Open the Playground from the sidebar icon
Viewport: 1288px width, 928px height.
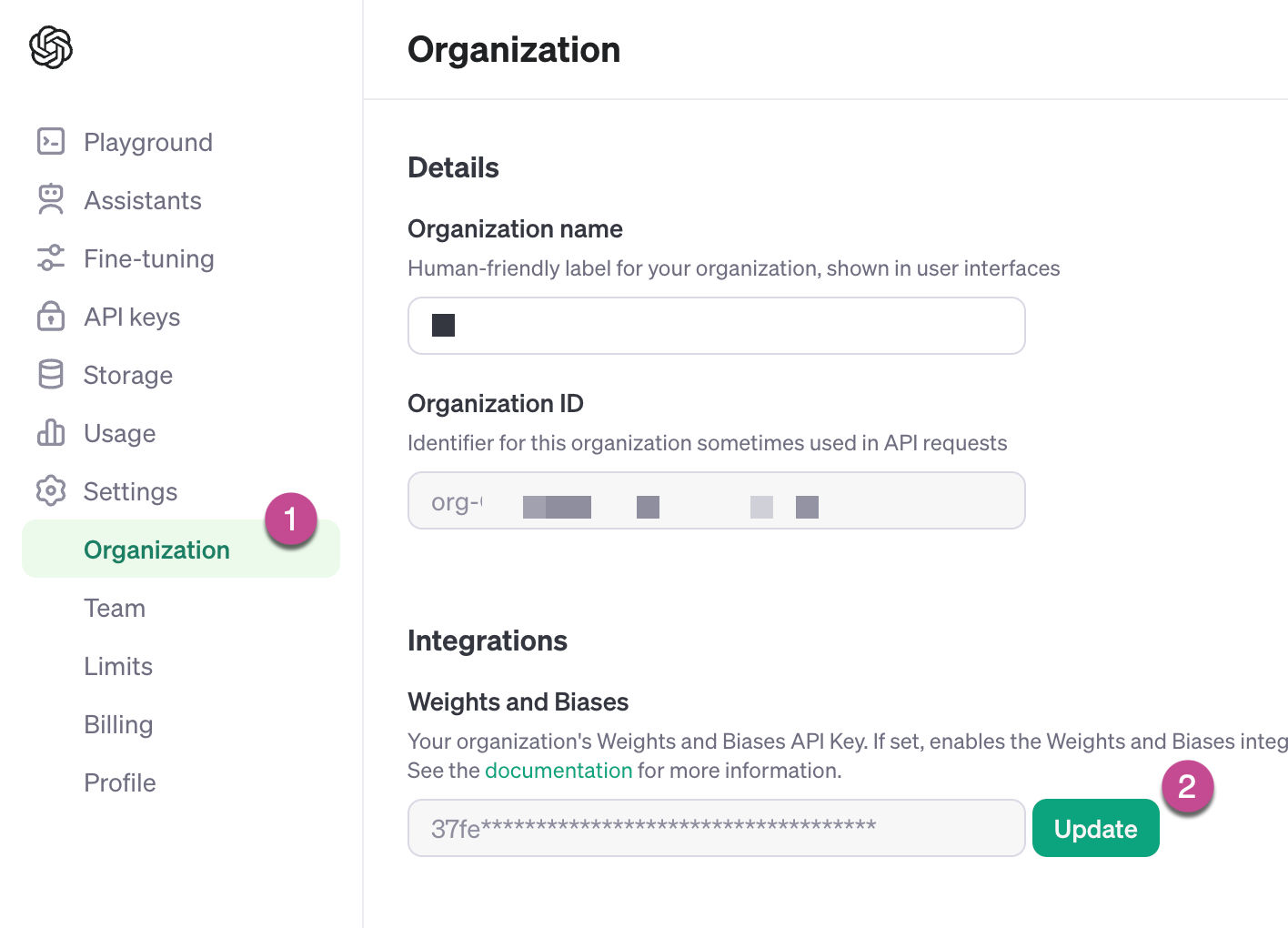coord(52,141)
